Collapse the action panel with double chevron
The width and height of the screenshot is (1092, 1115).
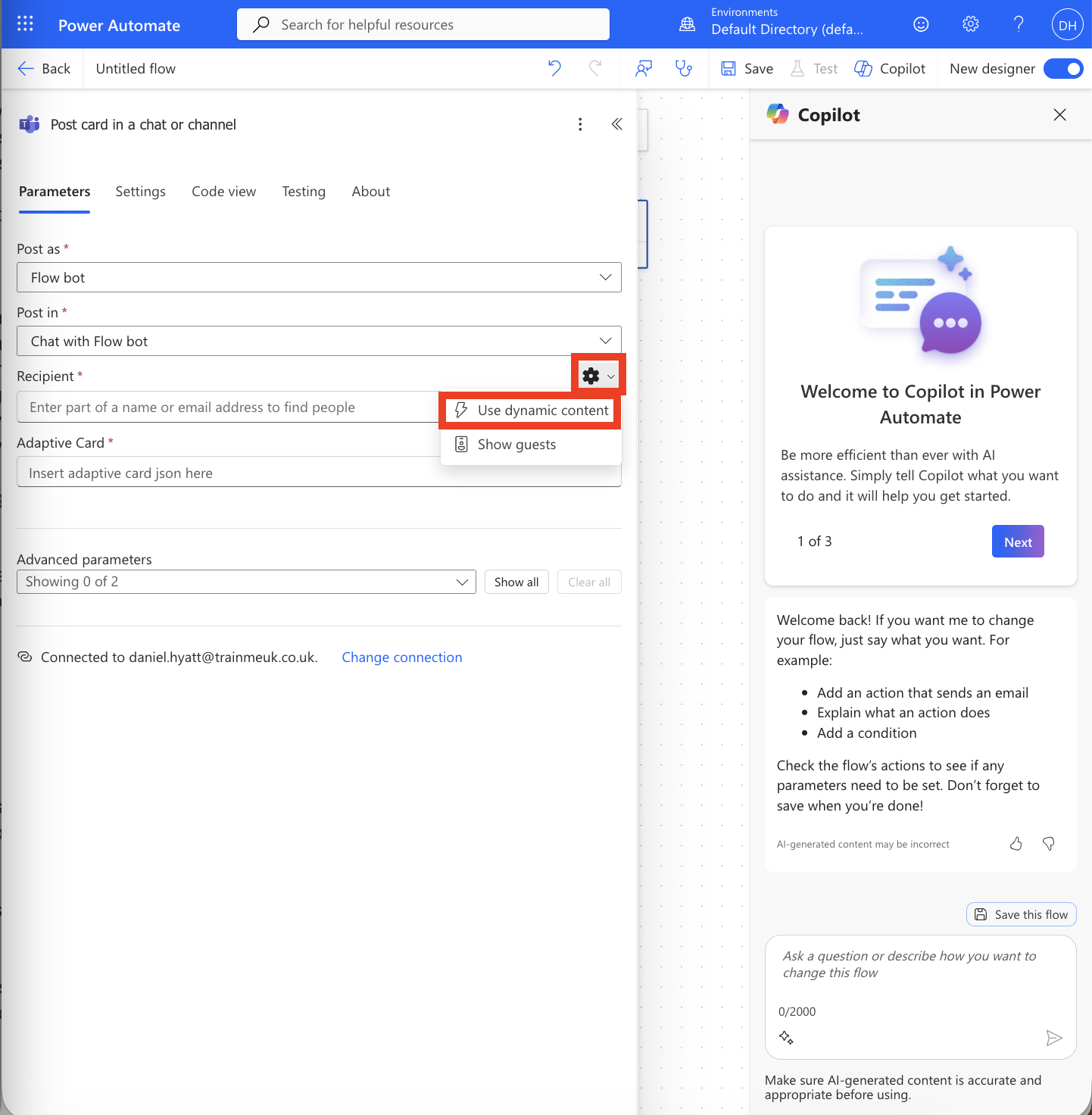click(616, 124)
